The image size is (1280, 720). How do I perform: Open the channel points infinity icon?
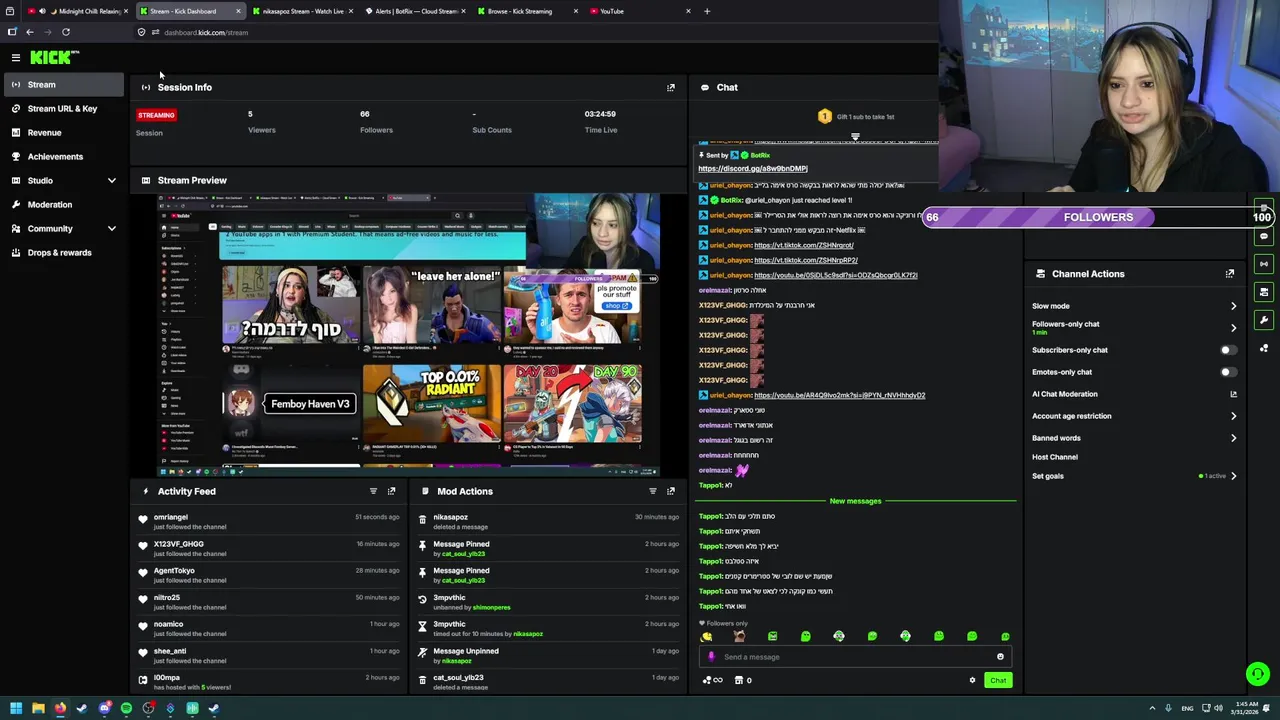pos(712,680)
